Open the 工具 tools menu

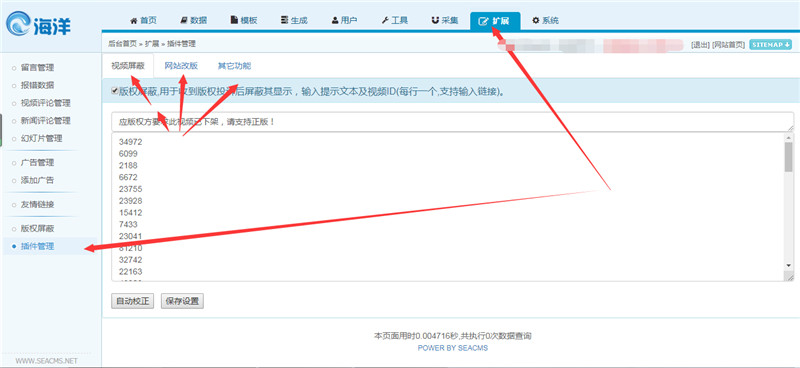(x=394, y=20)
